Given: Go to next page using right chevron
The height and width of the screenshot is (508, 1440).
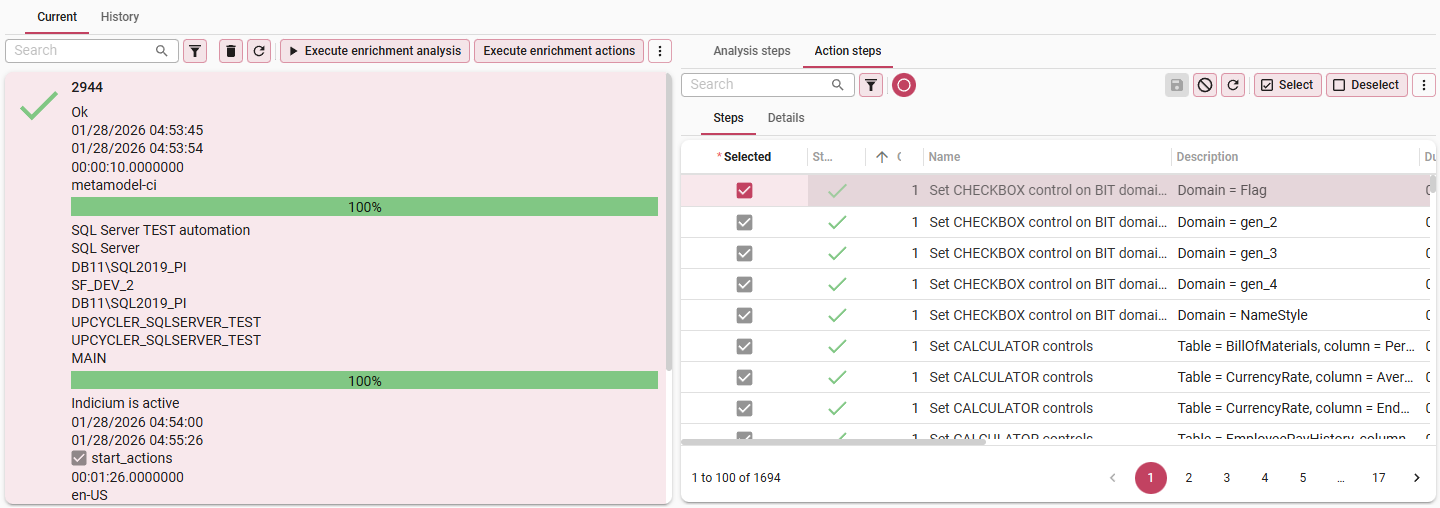Looking at the screenshot, I should (1416, 478).
